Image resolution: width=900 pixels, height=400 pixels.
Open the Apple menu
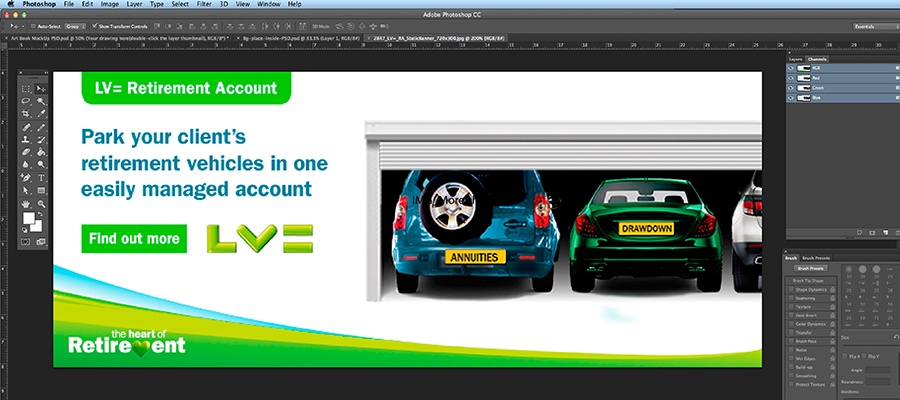coord(10,4)
